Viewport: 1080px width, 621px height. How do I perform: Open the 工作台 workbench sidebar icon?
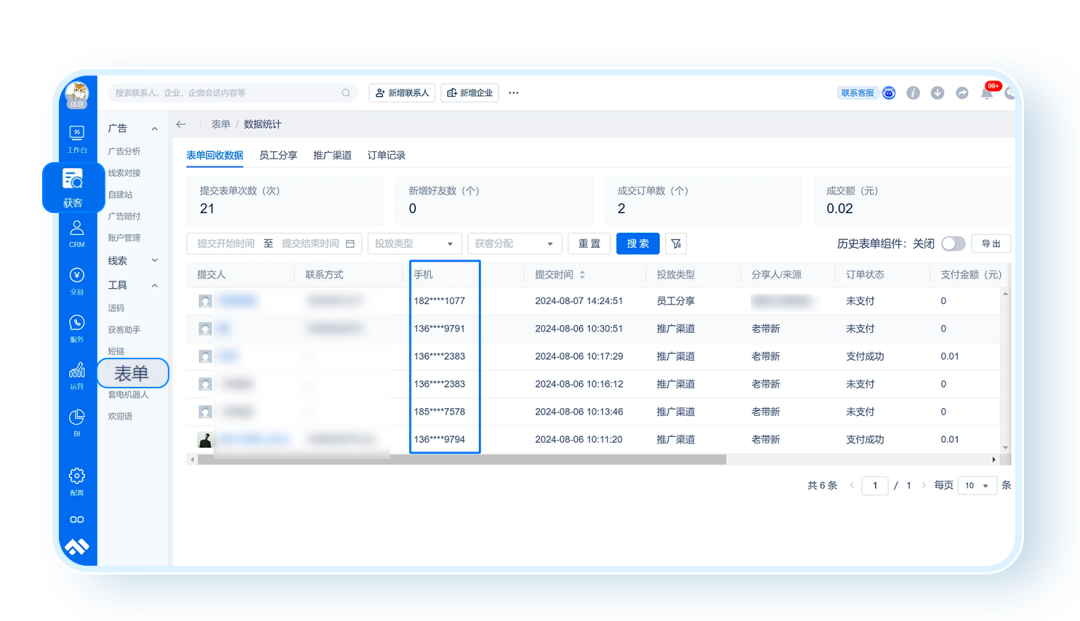(76, 137)
